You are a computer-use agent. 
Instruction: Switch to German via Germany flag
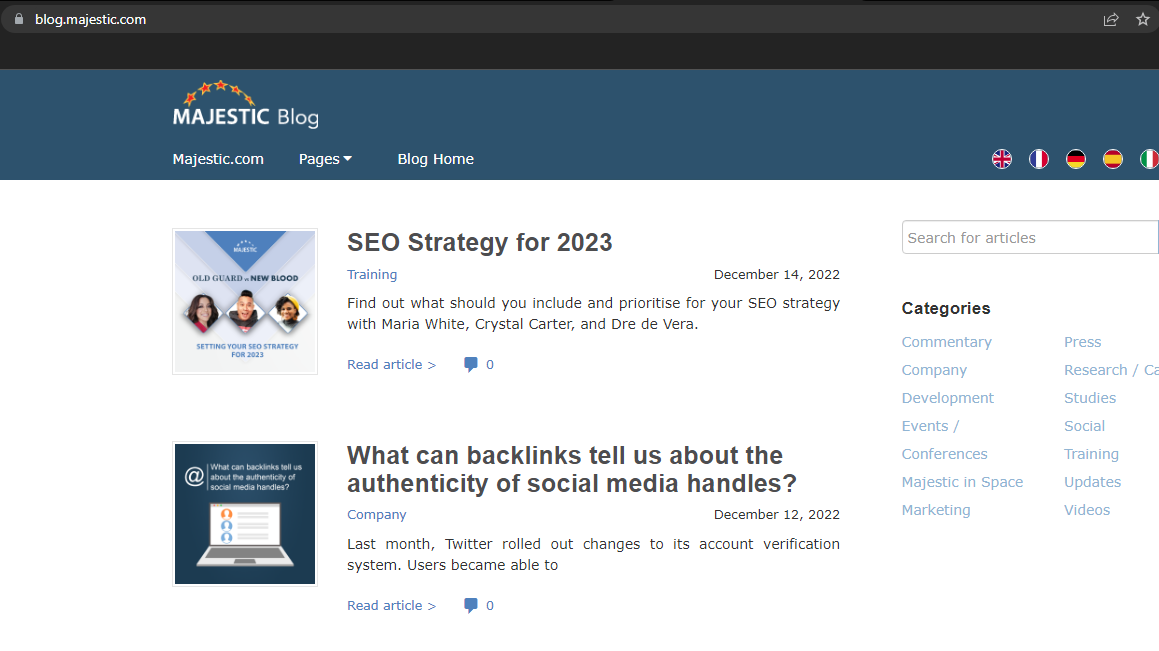1075,159
